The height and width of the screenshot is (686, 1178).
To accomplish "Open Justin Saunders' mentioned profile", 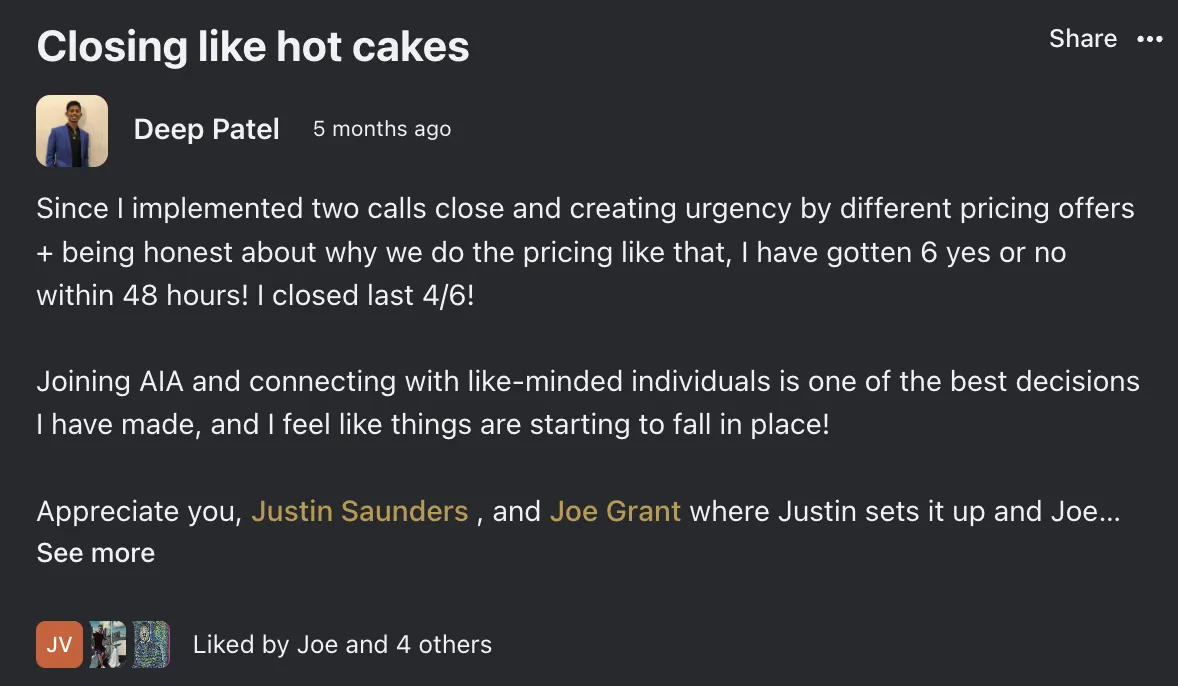I will [360, 511].
